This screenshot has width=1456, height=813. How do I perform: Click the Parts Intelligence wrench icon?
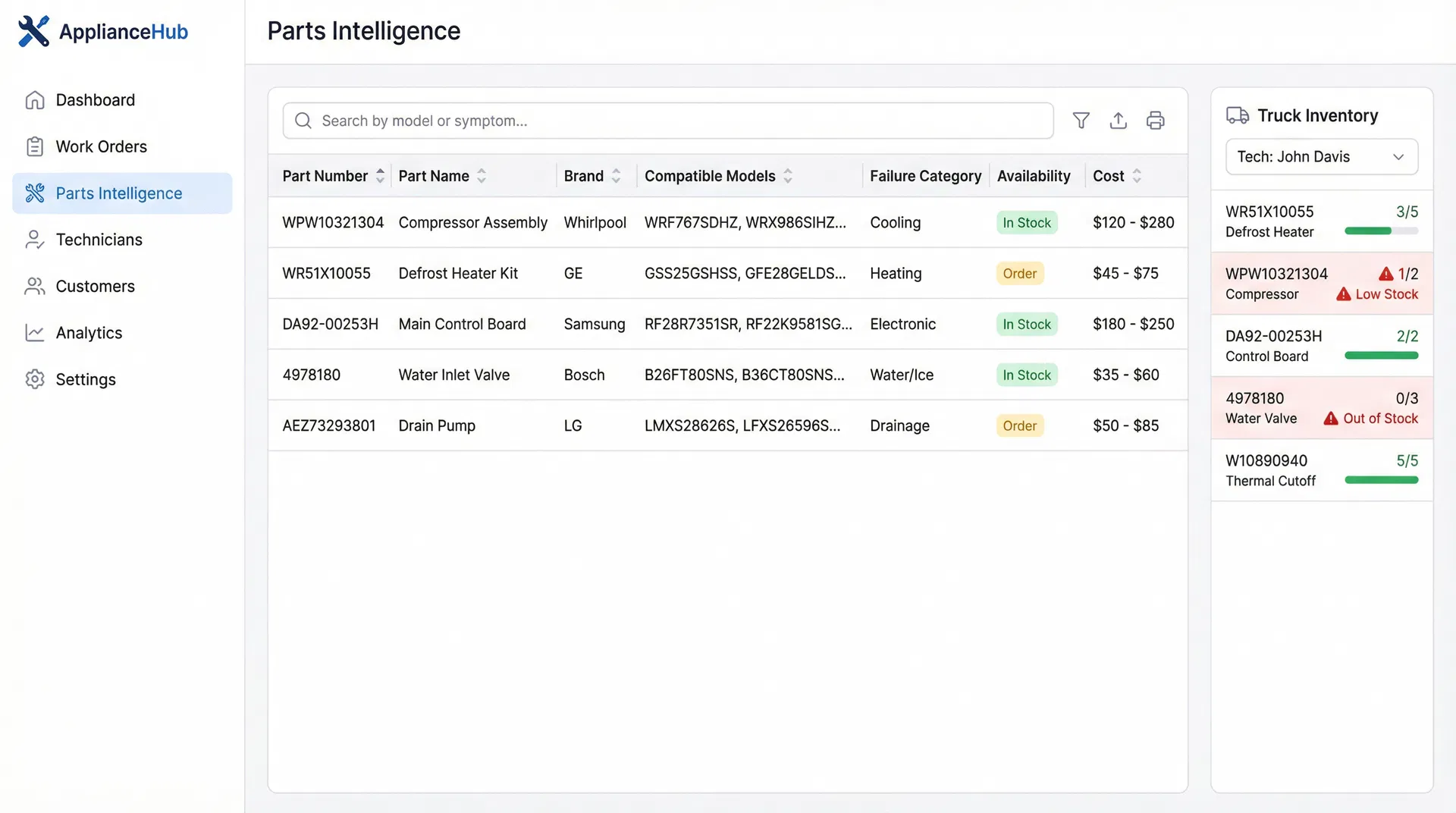pos(35,193)
